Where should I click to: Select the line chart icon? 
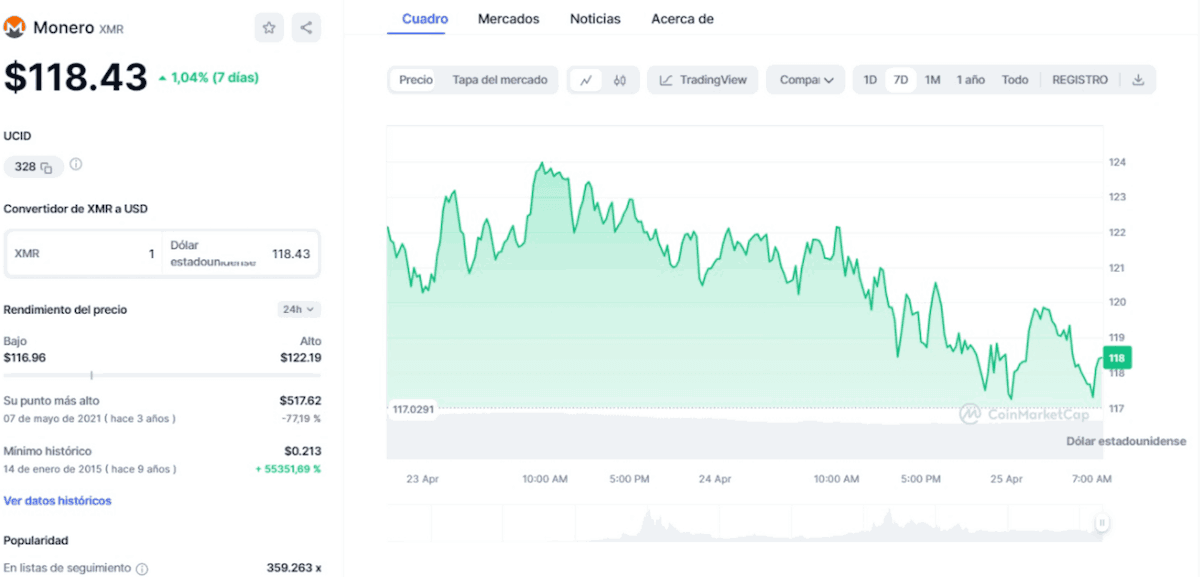tap(586, 80)
